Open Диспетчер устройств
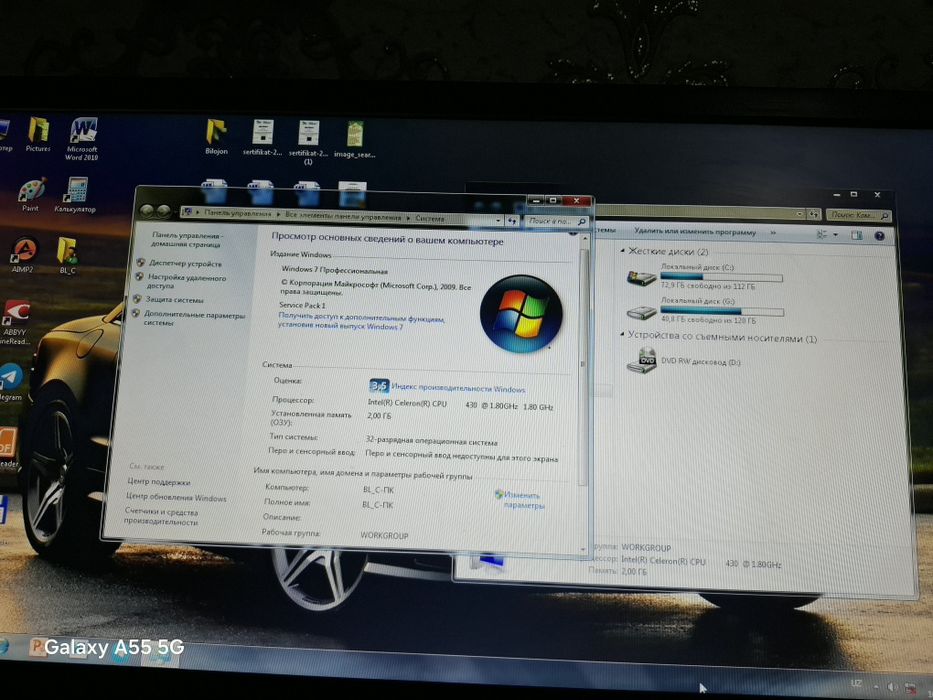Viewport: 933px width, 700px height. (185, 263)
